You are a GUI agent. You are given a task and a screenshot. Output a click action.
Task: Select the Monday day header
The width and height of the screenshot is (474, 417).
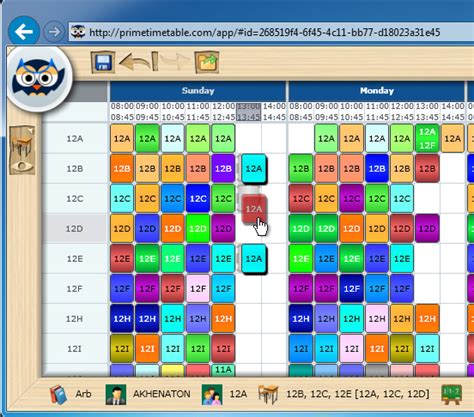377,91
